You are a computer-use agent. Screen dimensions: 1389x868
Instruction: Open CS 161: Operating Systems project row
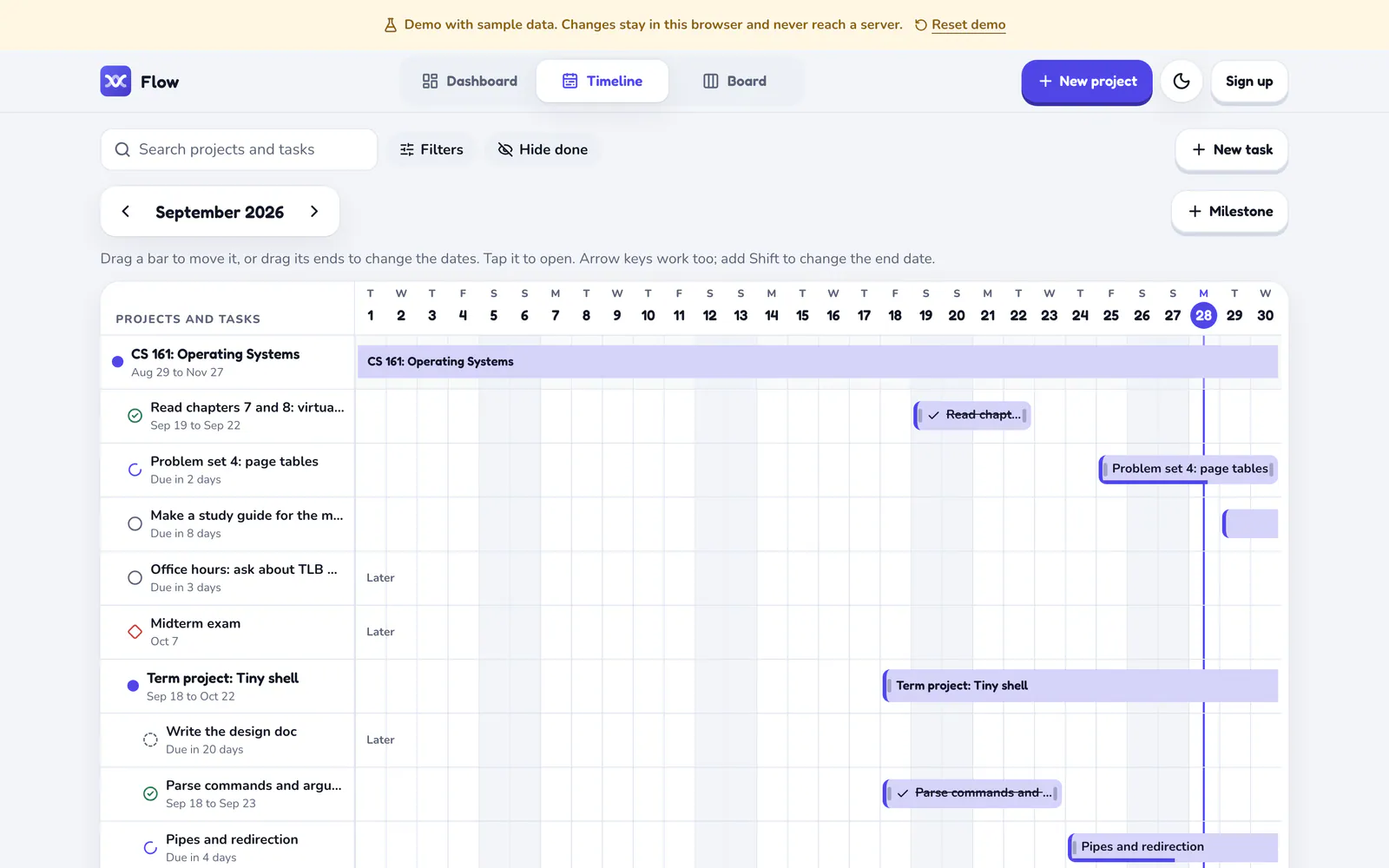(x=227, y=362)
